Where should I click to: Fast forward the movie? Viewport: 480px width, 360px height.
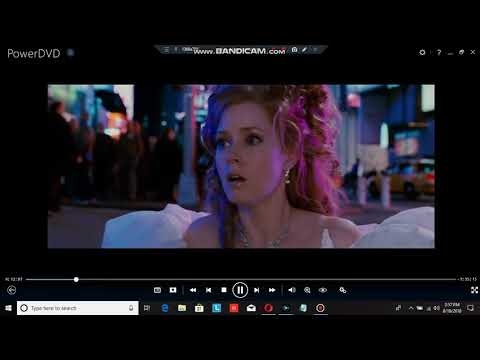(x=272, y=290)
